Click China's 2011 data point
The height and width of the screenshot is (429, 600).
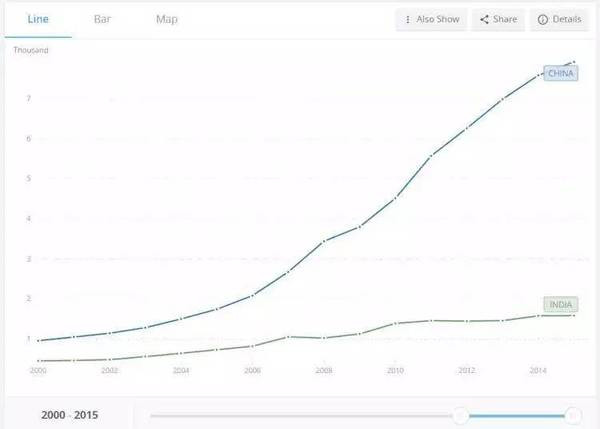pyautogui.click(x=431, y=156)
